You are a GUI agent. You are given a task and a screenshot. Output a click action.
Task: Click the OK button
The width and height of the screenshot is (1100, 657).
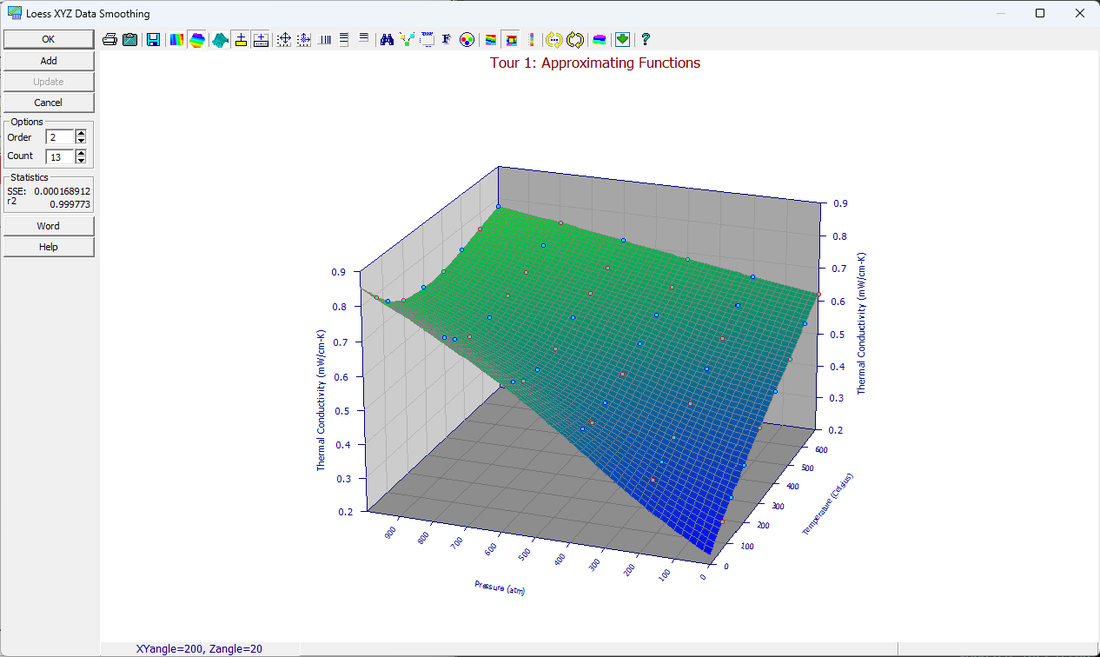pos(48,39)
